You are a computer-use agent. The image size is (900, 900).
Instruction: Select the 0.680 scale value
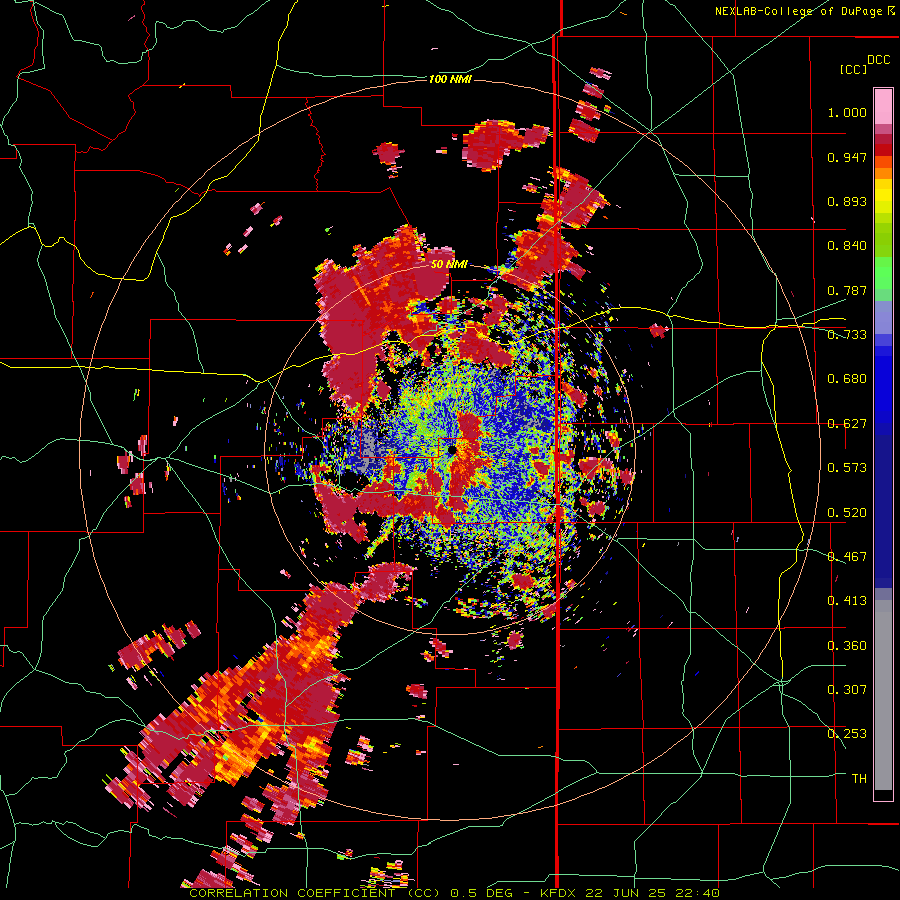click(847, 379)
